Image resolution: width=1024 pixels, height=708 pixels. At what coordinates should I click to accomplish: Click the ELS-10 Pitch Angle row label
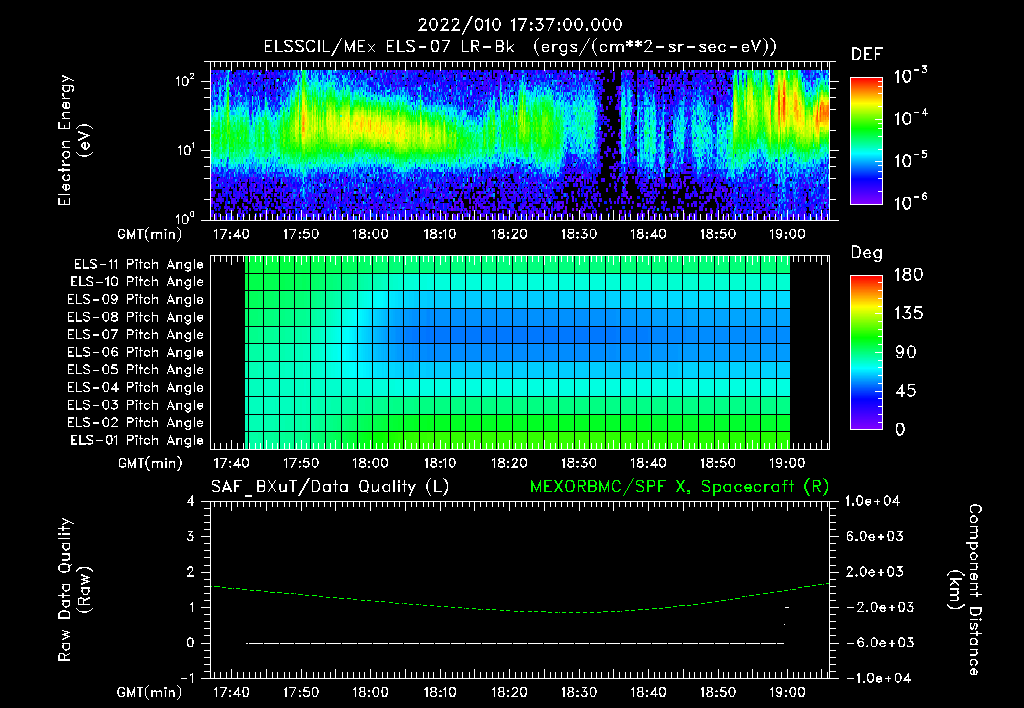click(x=137, y=282)
